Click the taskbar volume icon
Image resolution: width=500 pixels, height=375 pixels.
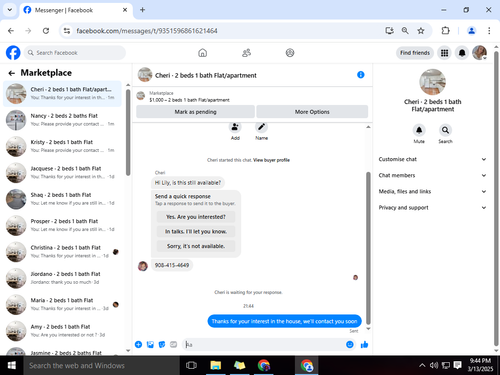[433, 365]
